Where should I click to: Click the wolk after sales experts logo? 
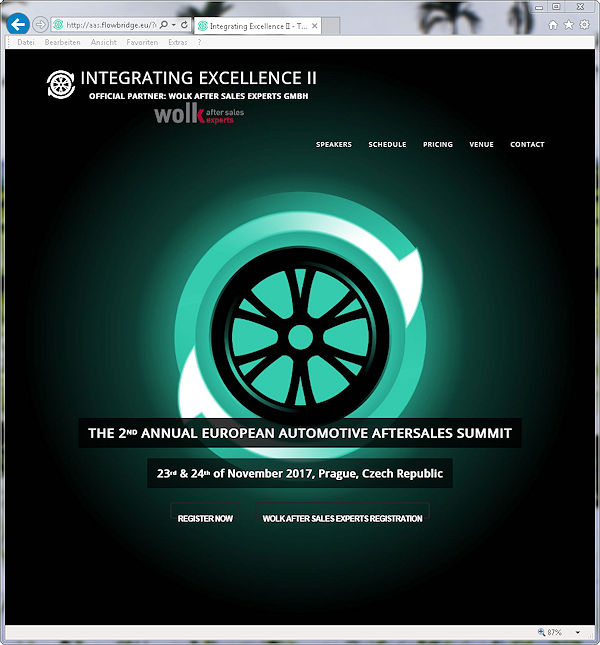pyautogui.click(x=199, y=114)
